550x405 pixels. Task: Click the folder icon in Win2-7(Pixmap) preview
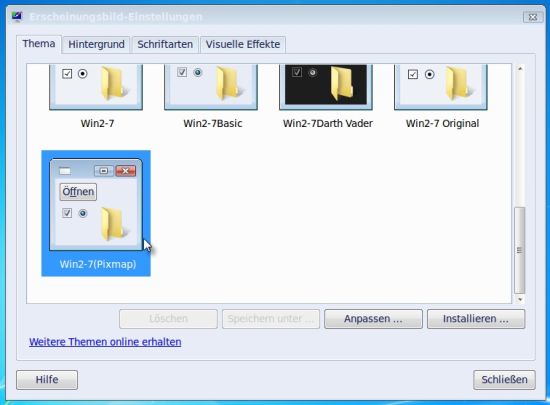click(114, 224)
